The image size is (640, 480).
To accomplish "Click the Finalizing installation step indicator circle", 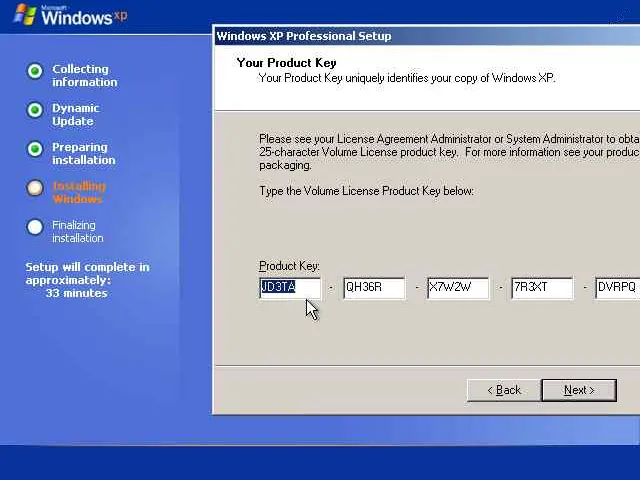I will click(x=35, y=227).
